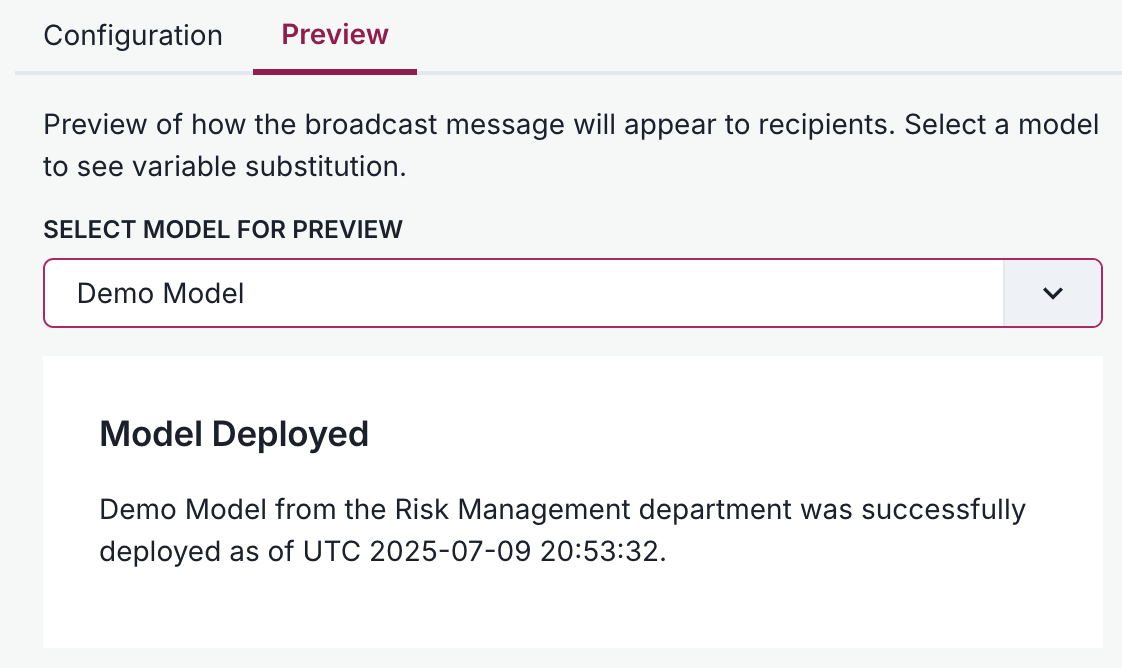Viewport: 1122px width, 668px height.
Task: Click the message preview card
Action: [x=572, y=500]
